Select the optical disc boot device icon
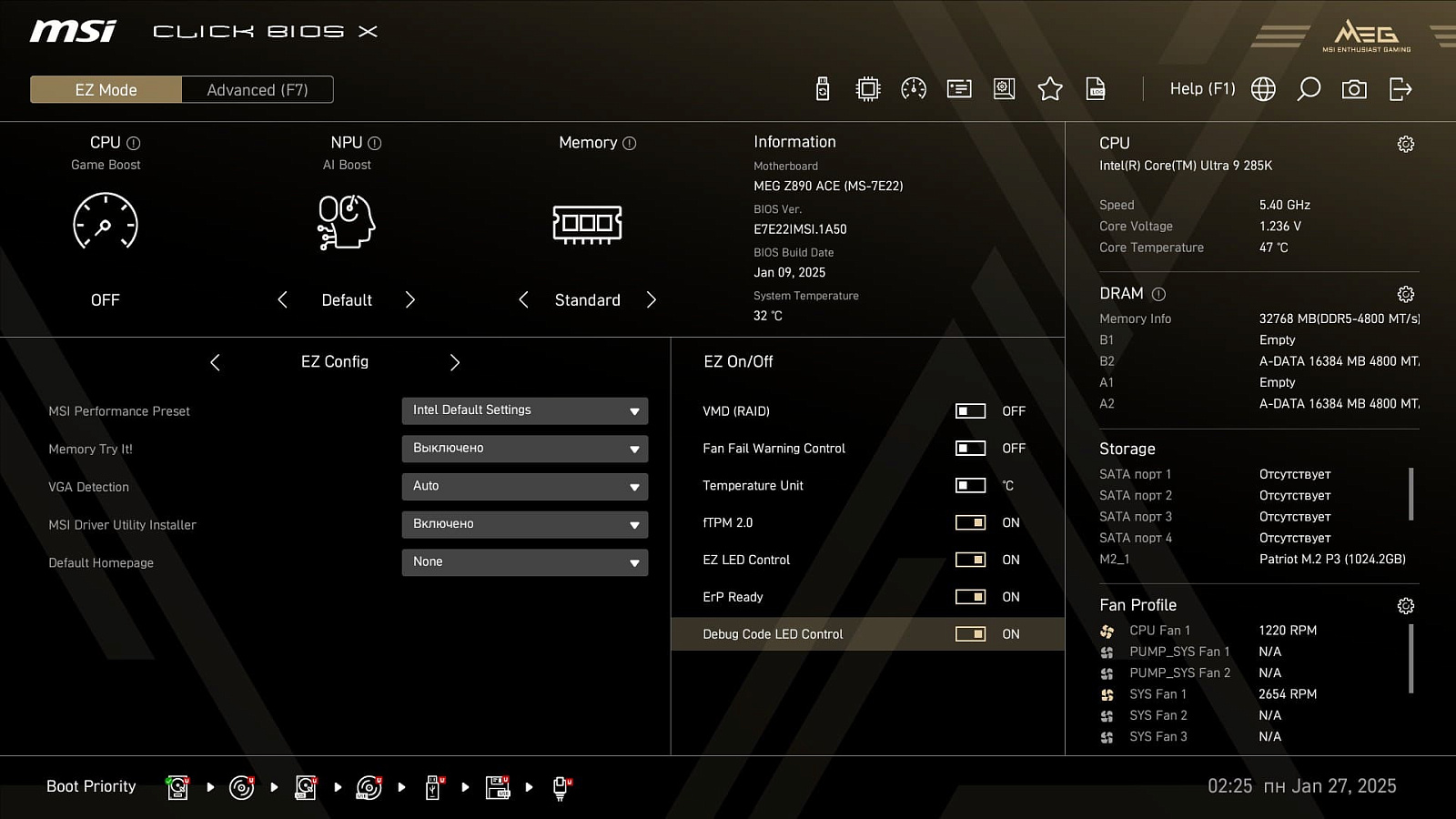Viewport: 1456px width, 819px height. pos(242,787)
